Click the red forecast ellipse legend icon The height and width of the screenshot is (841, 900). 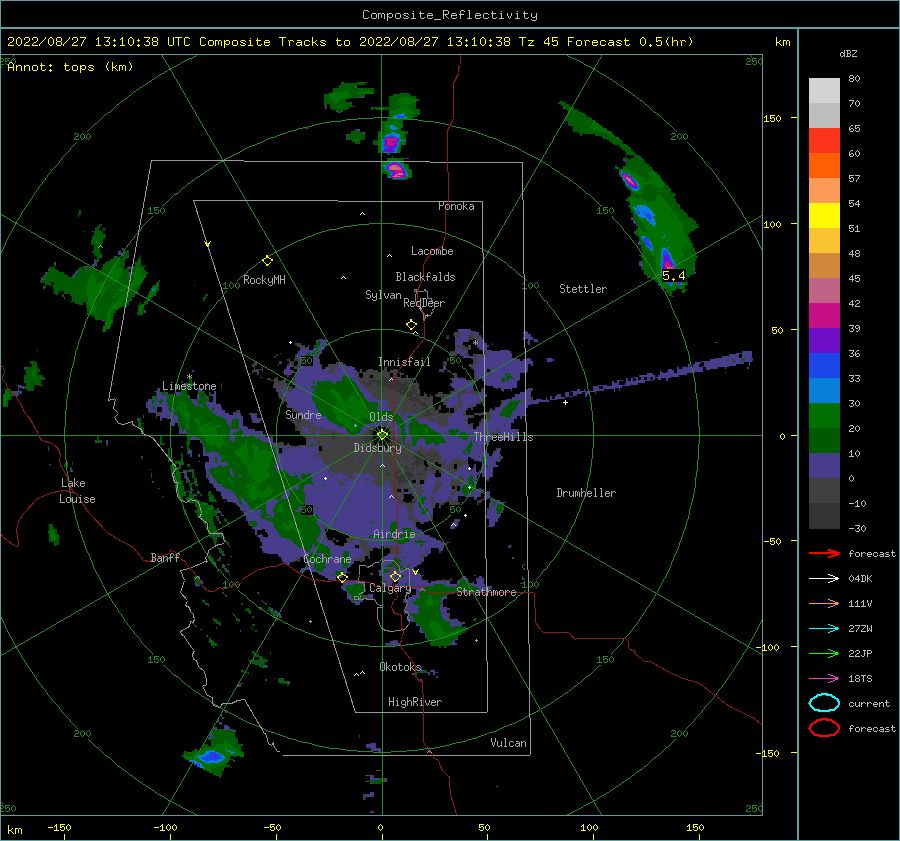coord(824,728)
